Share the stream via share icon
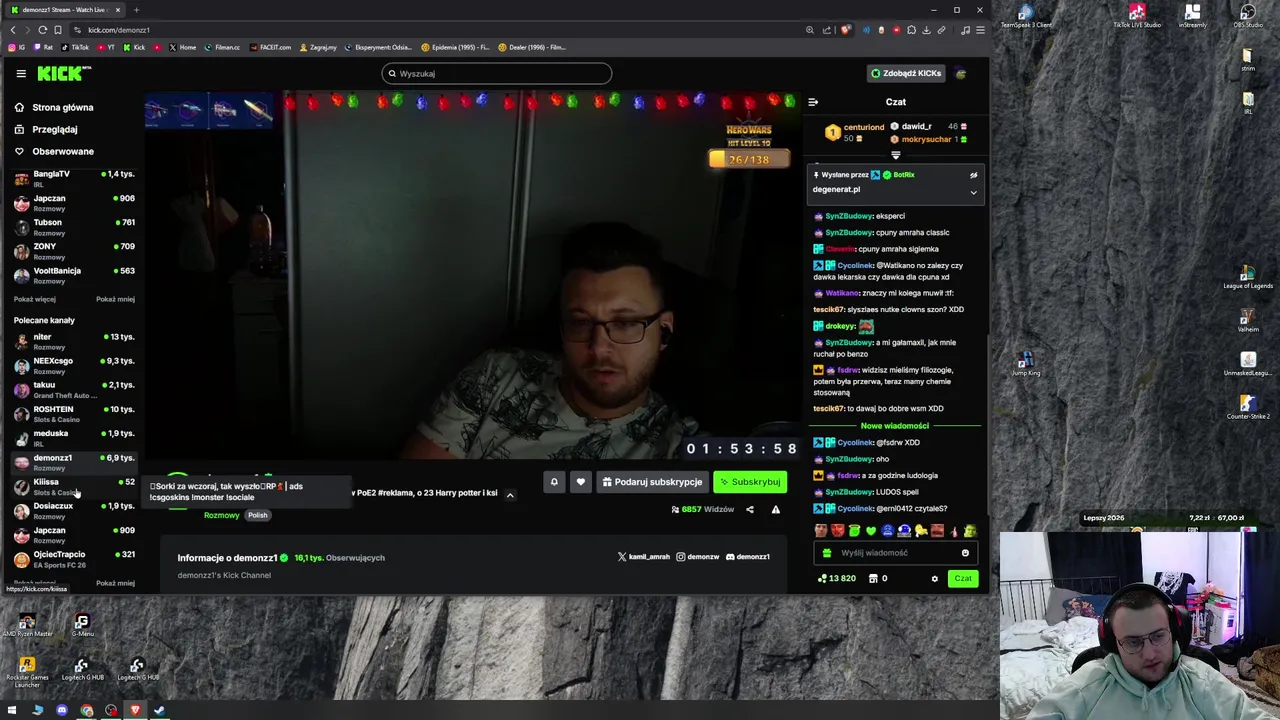This screenshot has width=1280, height=720. click(750, 510)
